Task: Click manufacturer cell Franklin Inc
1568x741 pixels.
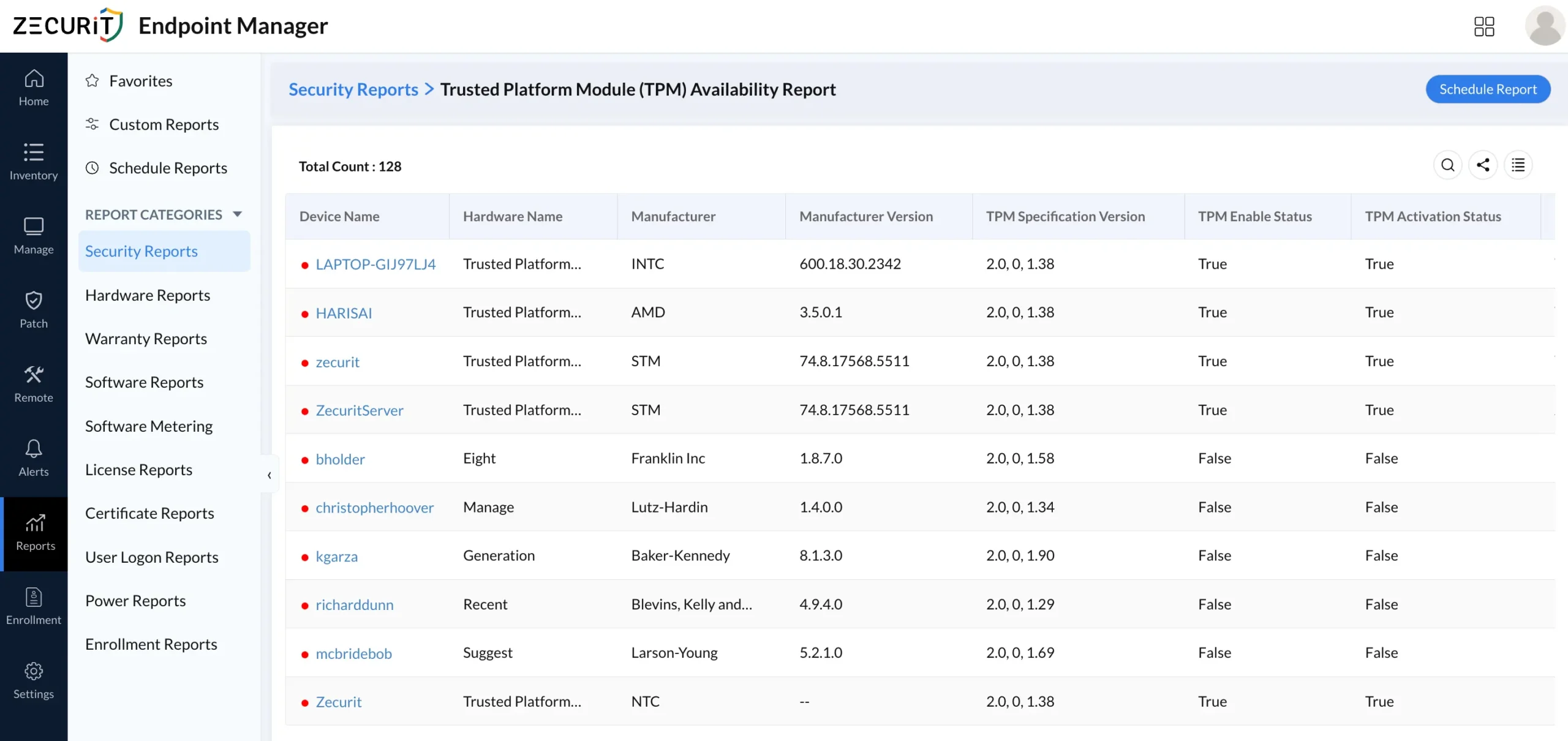Action: [x=668, y=458]
